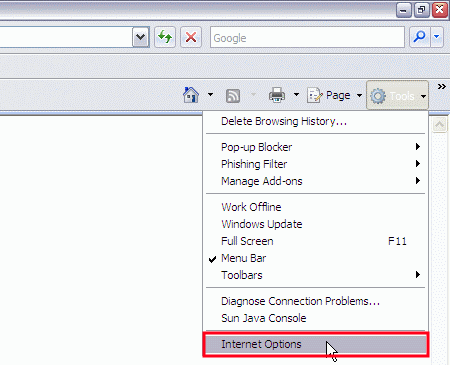The height and width of the screenshot is (365, 450).
Task: Open the Manage Add-ons submenu
Action: 315,181
